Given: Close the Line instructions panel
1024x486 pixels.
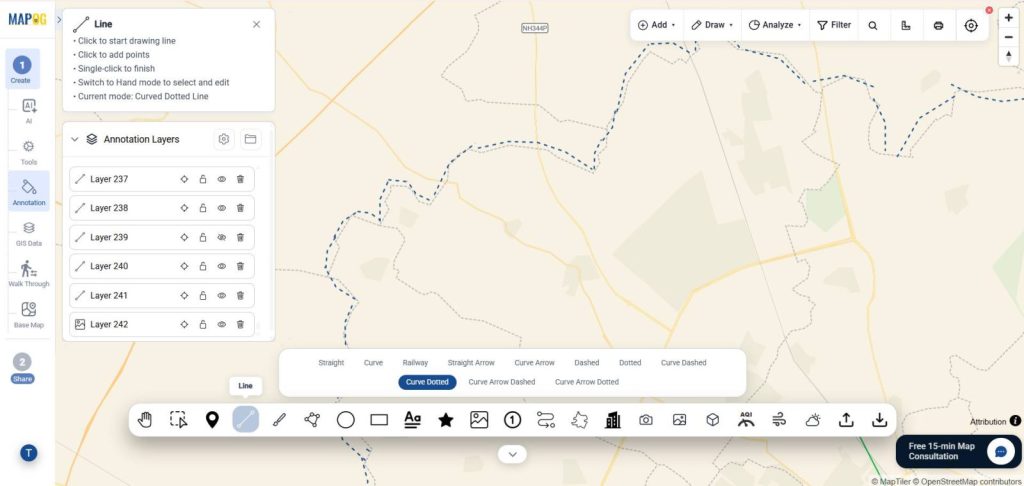Looking at the screenshot, I should [256, 24].
